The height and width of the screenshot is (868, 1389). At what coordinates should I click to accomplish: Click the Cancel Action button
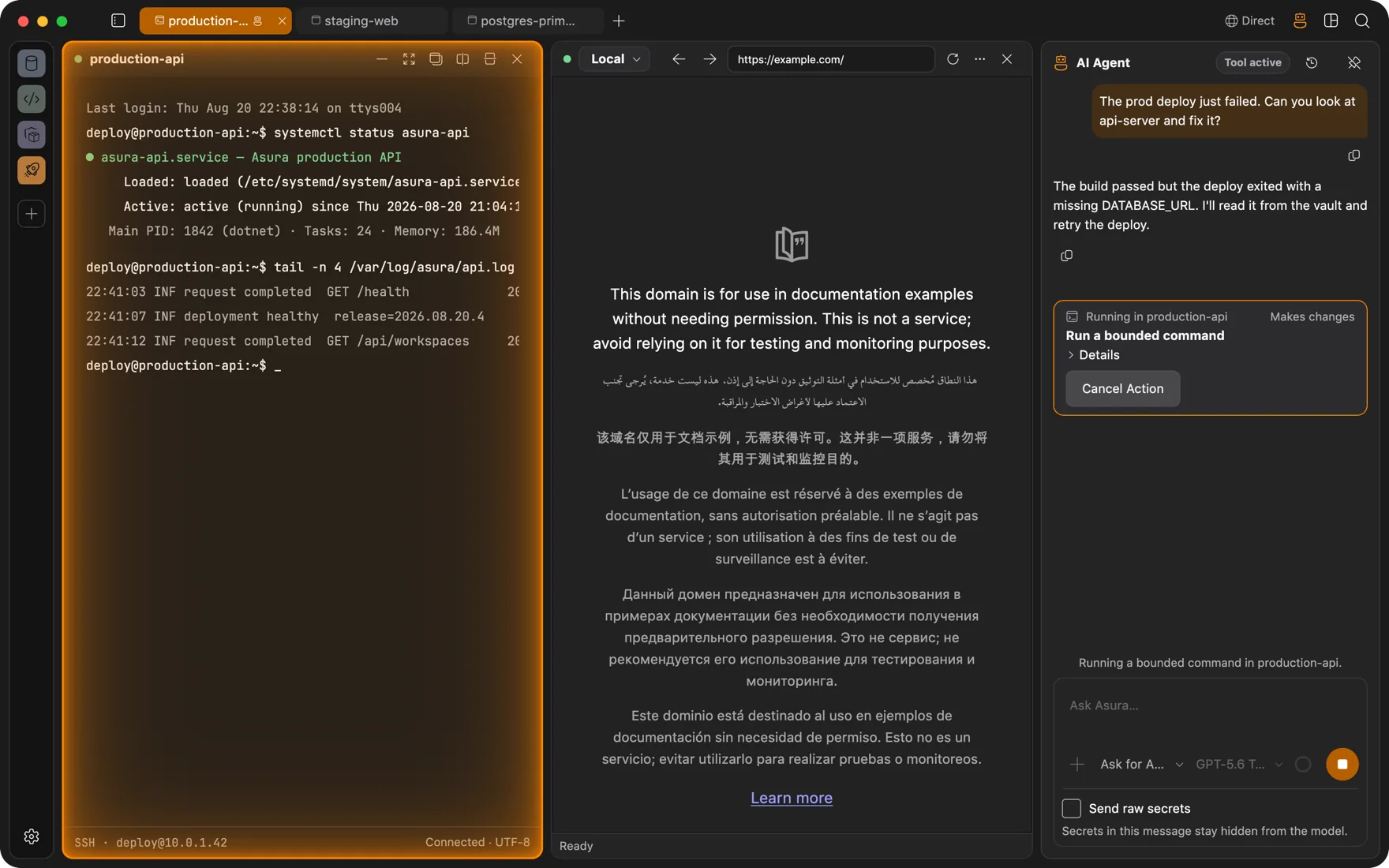pos(1122,388)
